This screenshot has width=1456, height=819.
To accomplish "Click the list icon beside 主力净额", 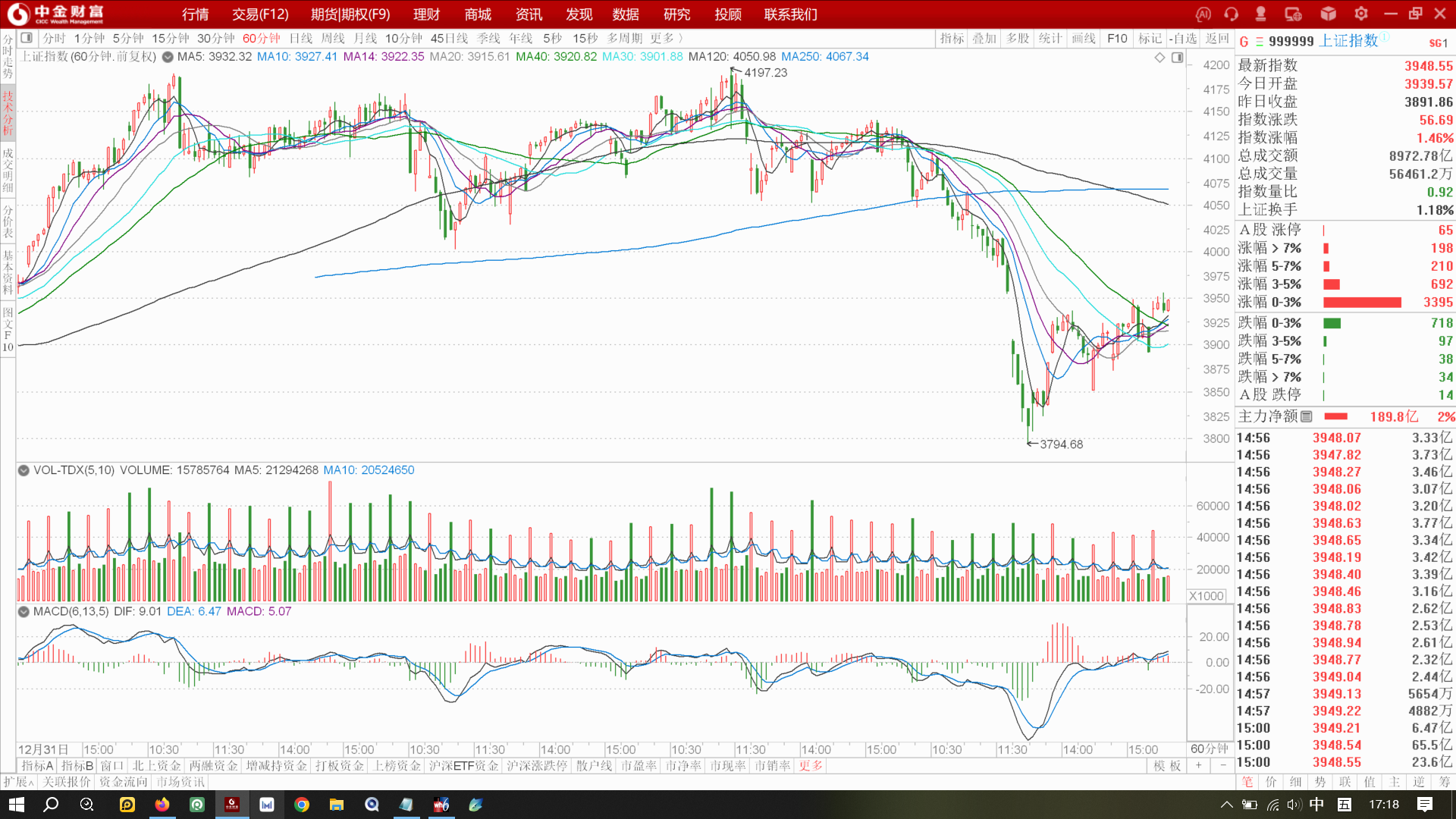I will click(x=1306, y=416).
